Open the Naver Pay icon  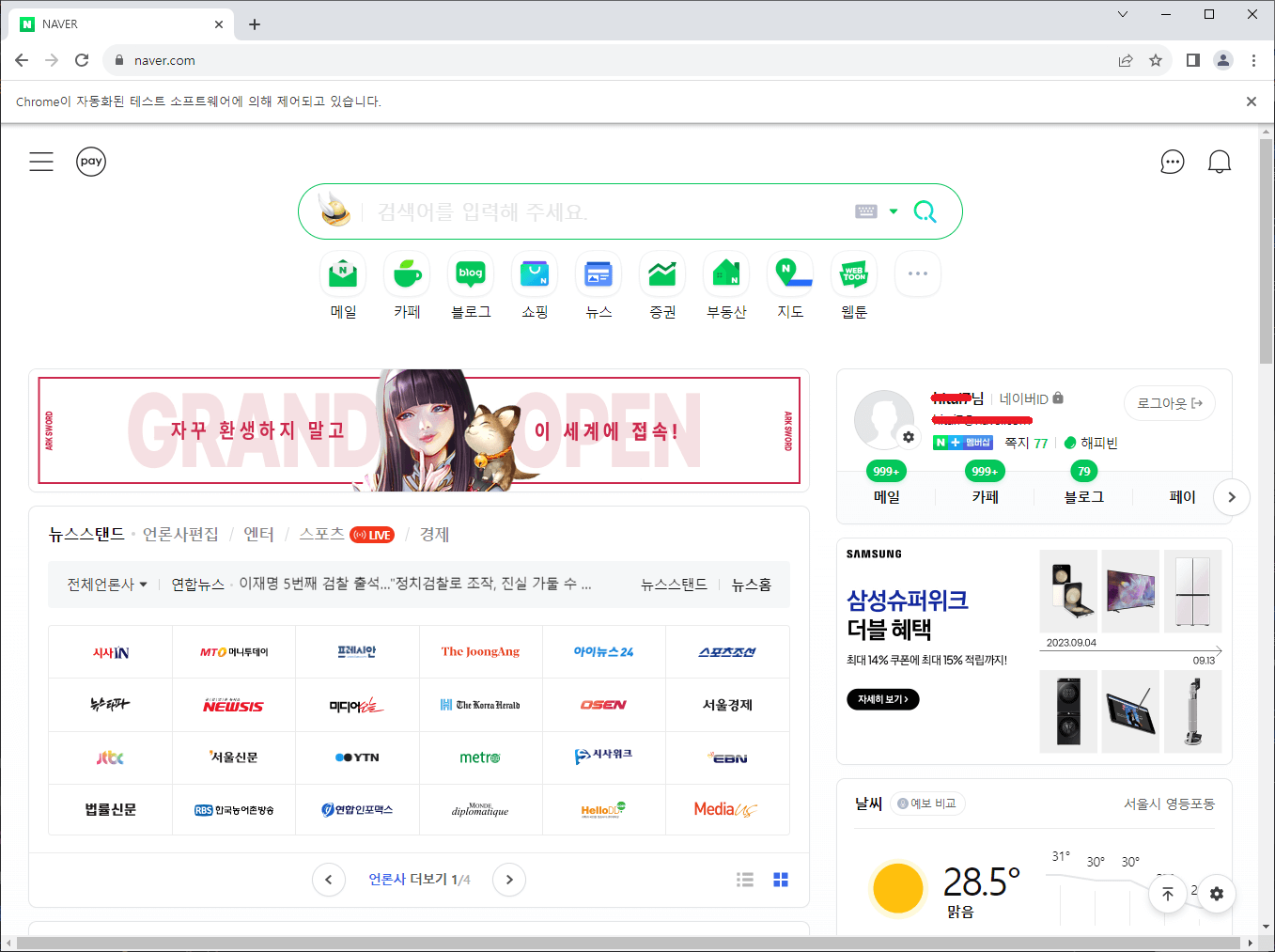pyautogui.click(x=91, y=162)
